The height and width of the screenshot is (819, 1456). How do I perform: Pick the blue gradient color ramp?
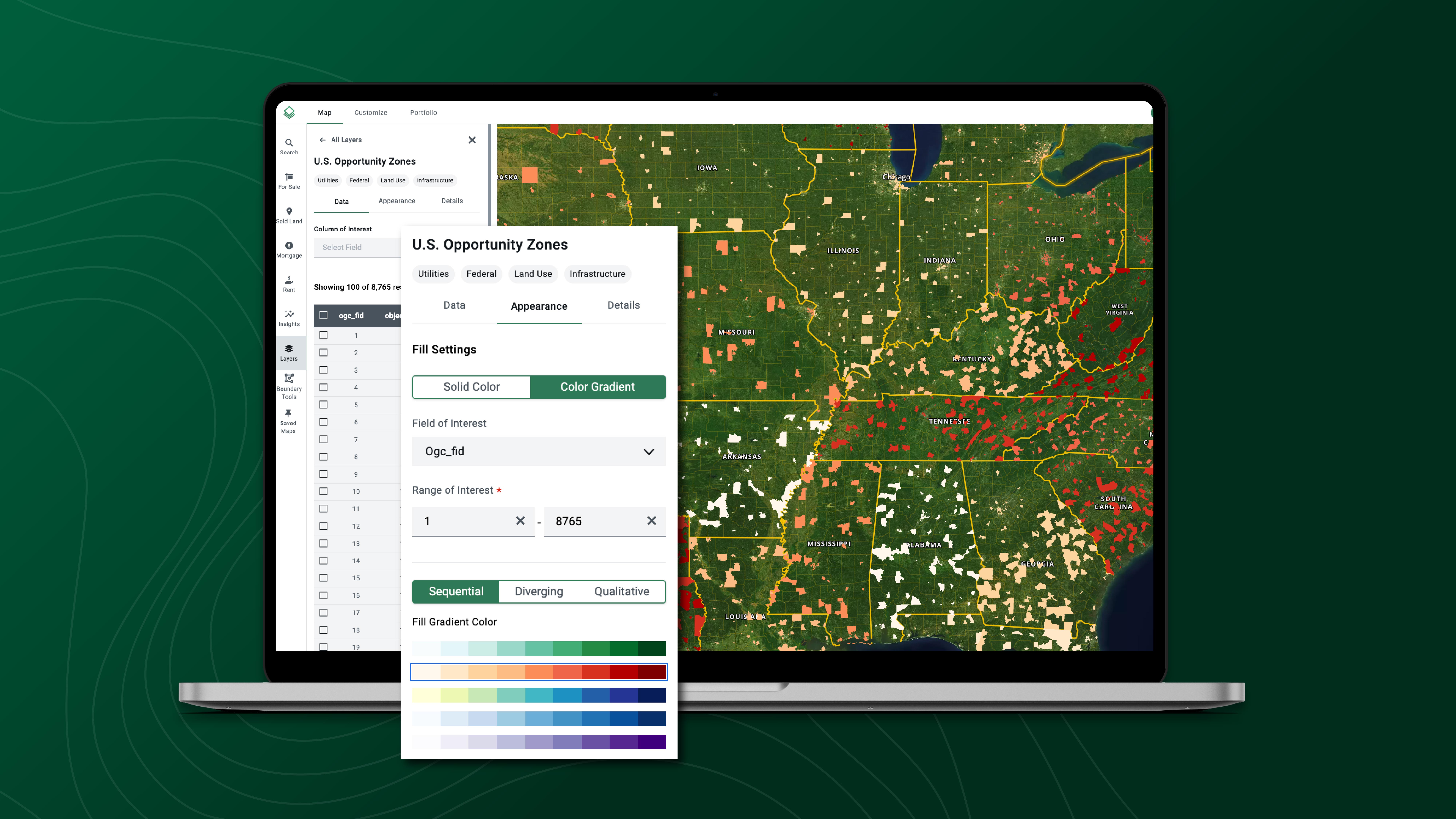pos(539,718)
